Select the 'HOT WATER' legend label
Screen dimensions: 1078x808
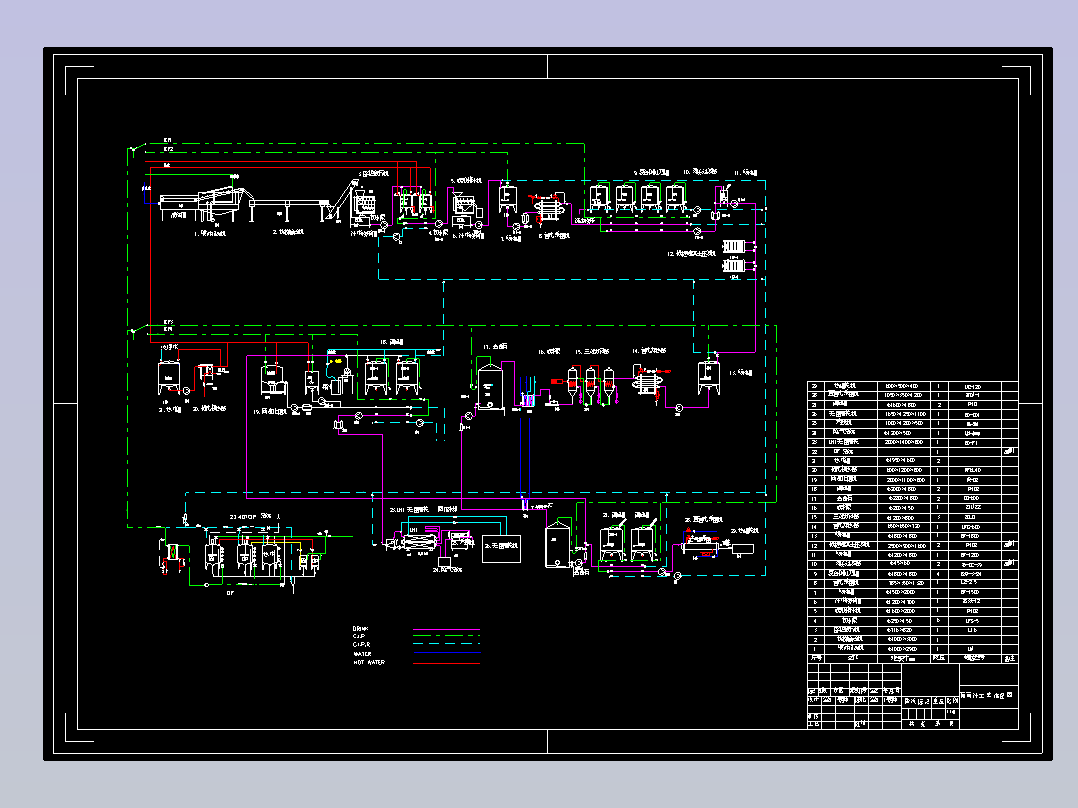click(x=369, y=663)
